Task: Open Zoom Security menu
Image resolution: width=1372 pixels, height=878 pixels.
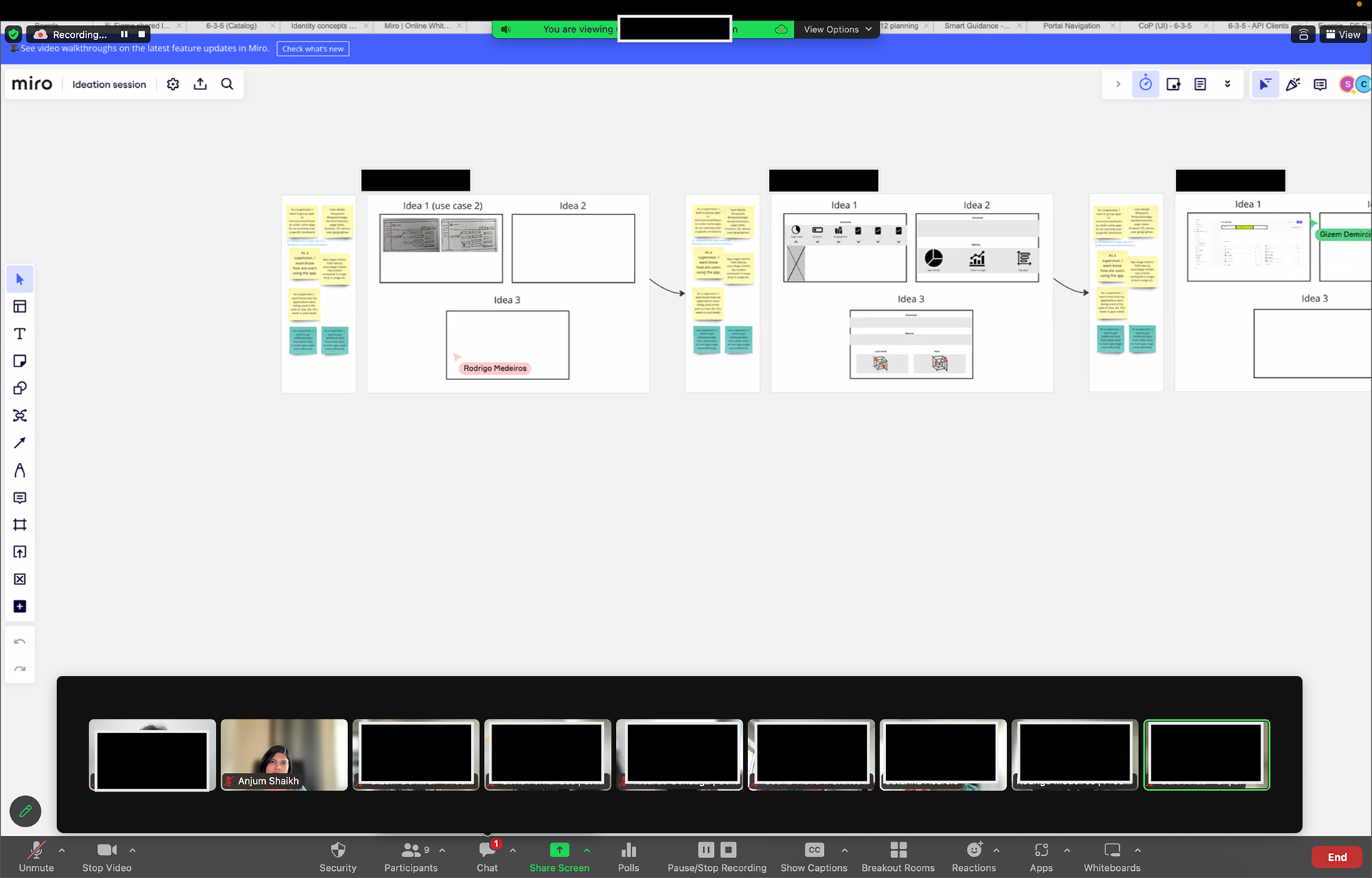Action: (338, 857)
